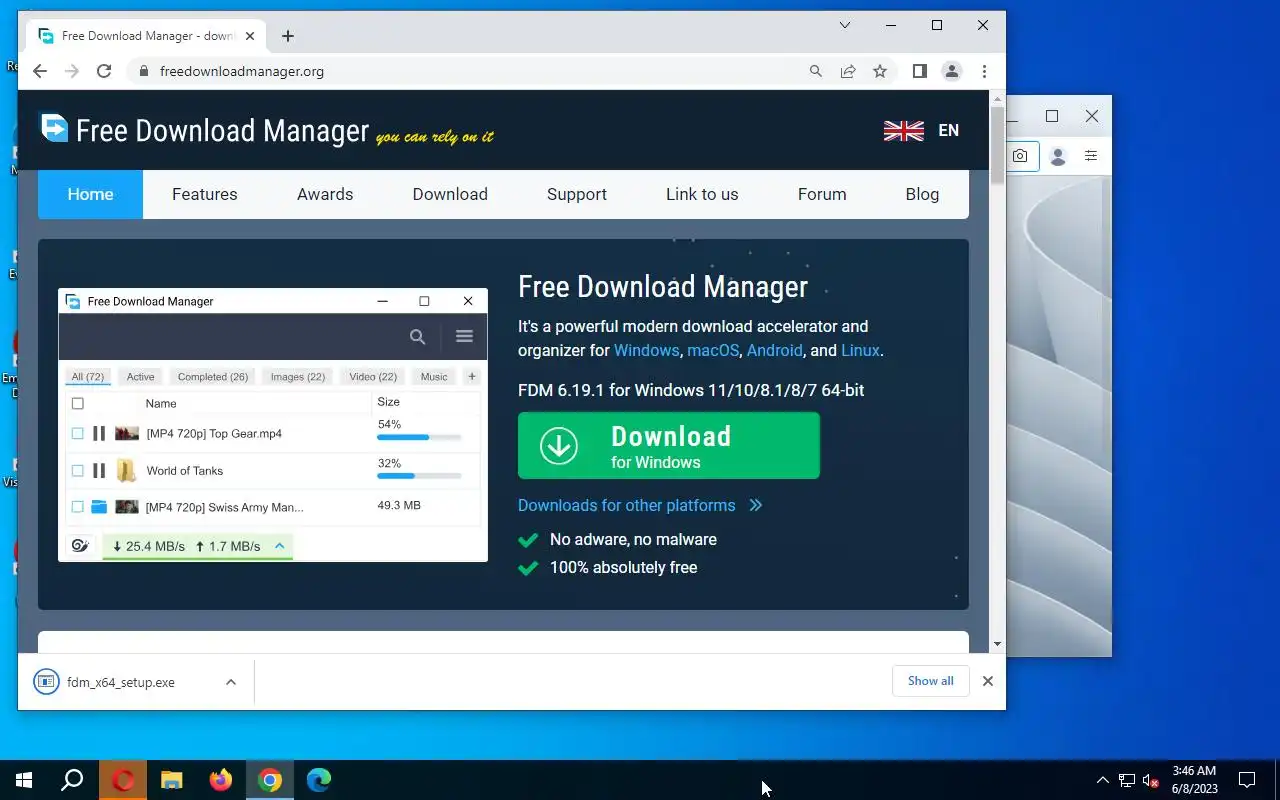The height and width of the screenshot is (800, 1280).
Task: Click the camera icon in the background window
Action: click(1020, 156)
